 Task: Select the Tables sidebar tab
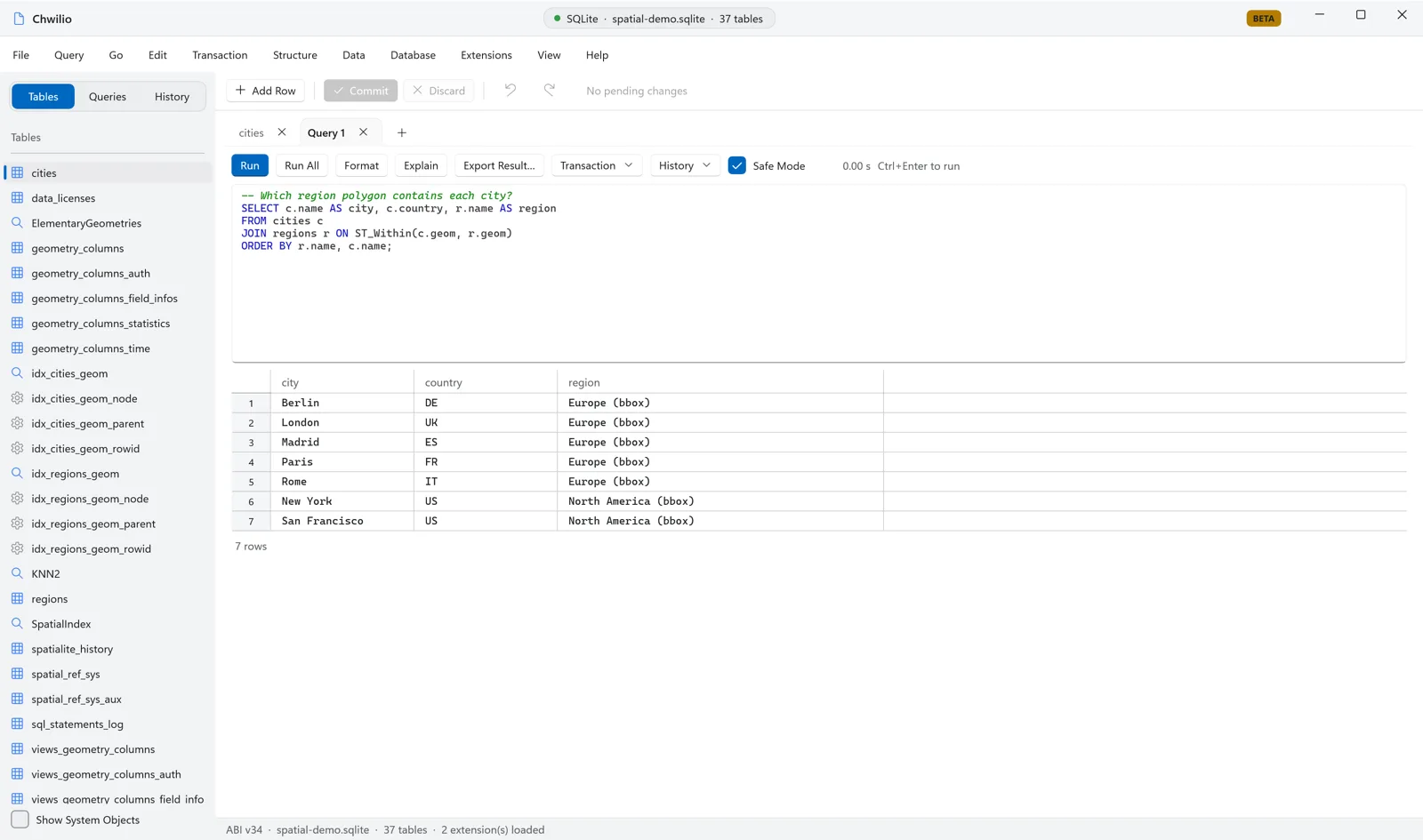[43, 96]
